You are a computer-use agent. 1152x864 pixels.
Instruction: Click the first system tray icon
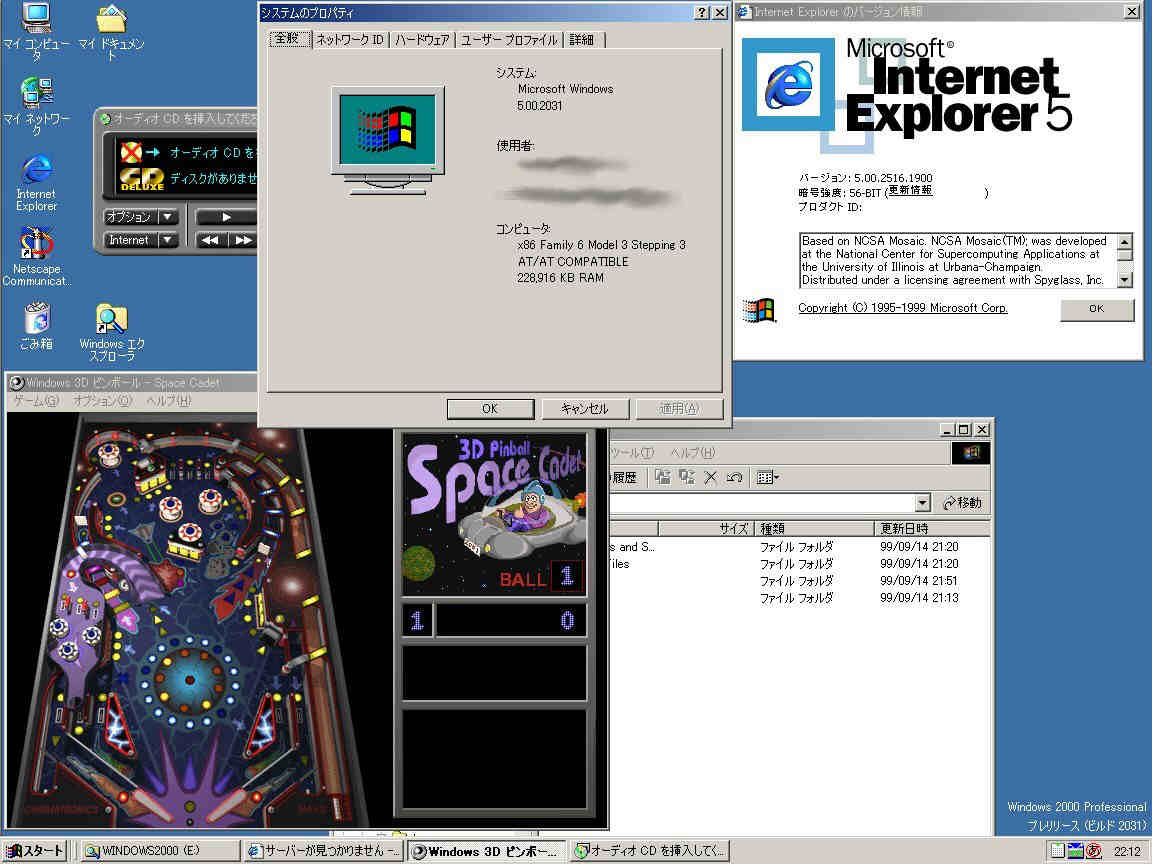1057,850
